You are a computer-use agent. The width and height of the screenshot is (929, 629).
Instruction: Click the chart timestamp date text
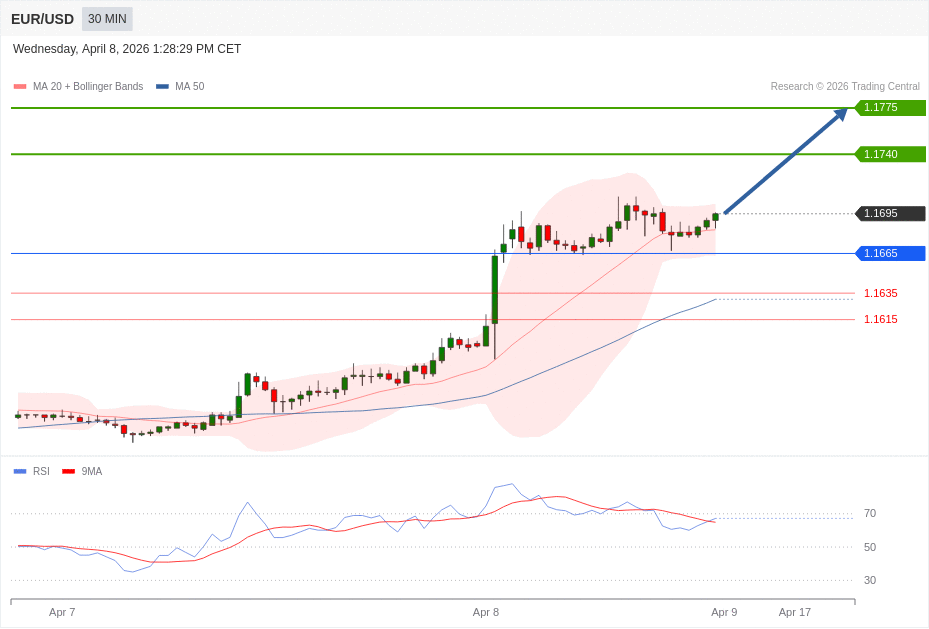click(x=127, y=49)
